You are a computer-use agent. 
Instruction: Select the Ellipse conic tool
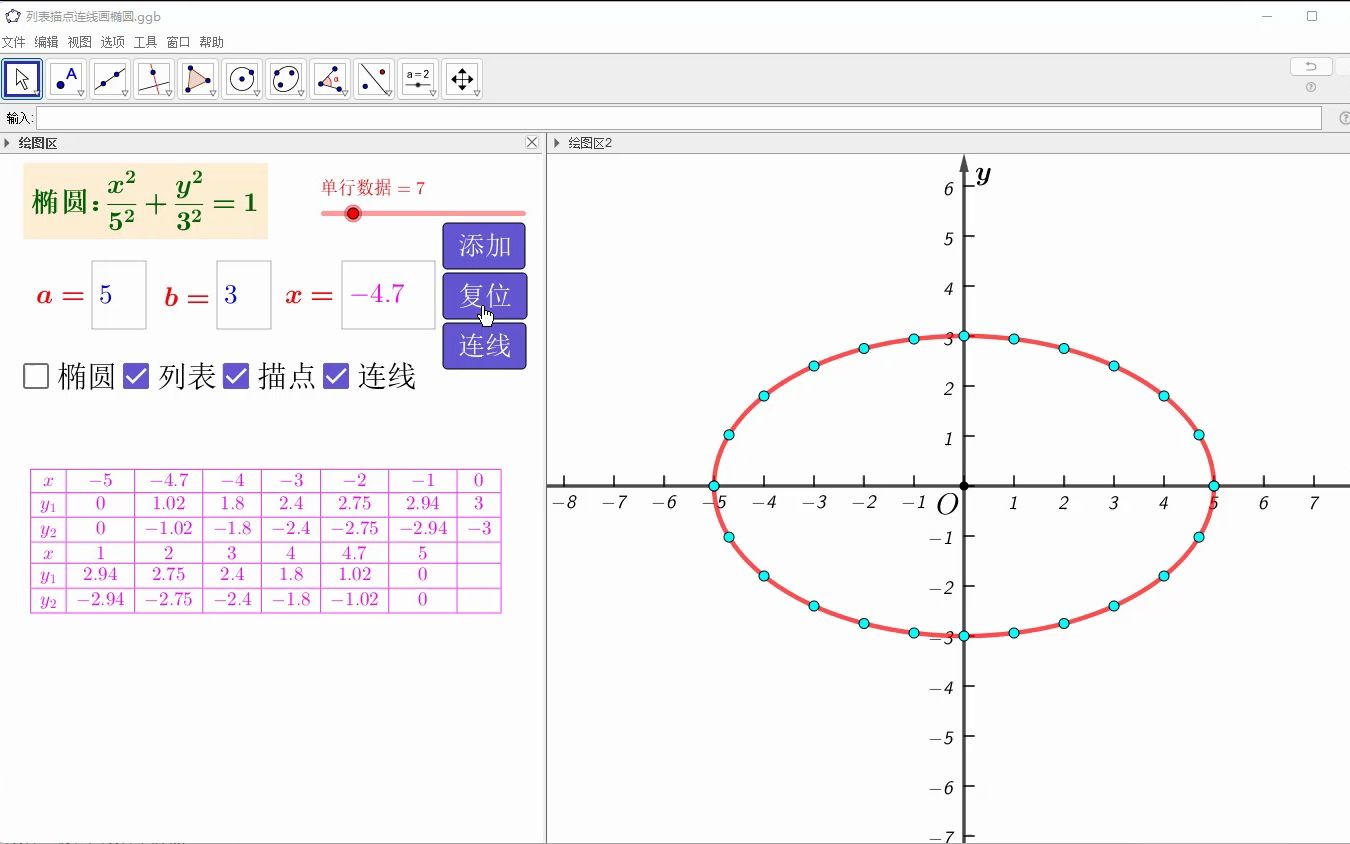(x=286, y=79)
